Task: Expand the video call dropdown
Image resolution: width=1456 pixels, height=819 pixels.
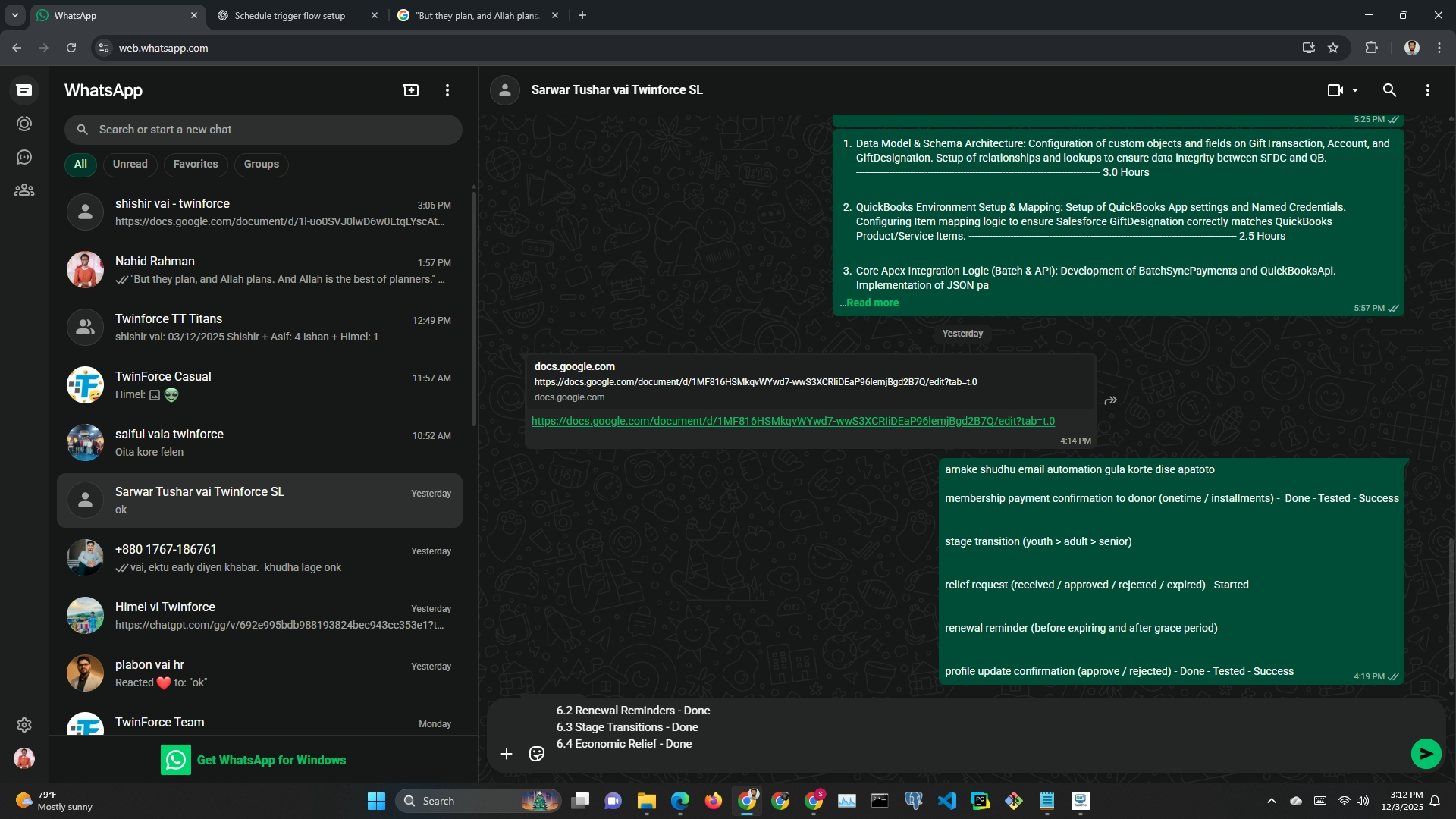Action: coord(1355,90)
